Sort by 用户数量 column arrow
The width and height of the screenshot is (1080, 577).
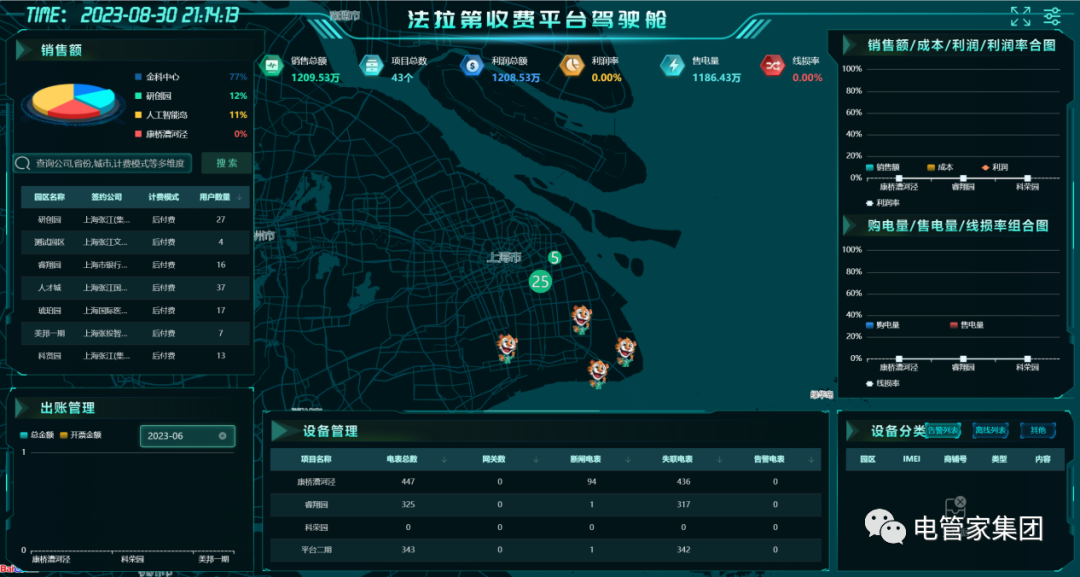(239, 197)
